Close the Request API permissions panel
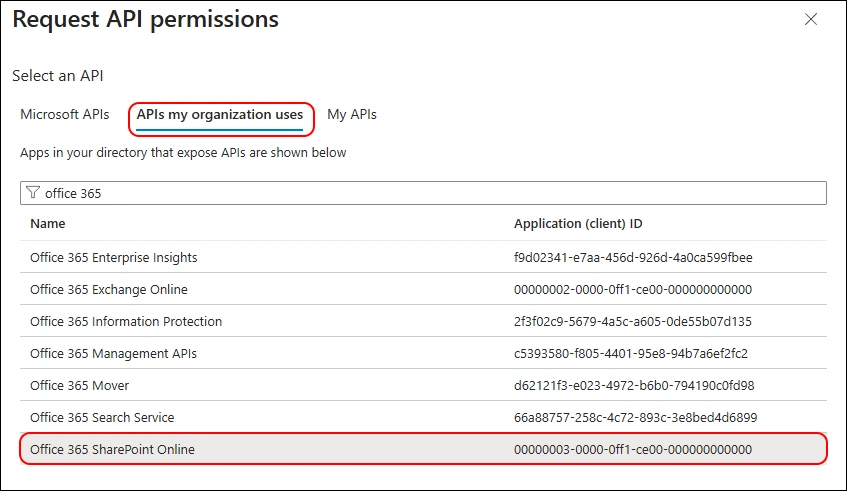847x491 pixels. pos(811,19)
